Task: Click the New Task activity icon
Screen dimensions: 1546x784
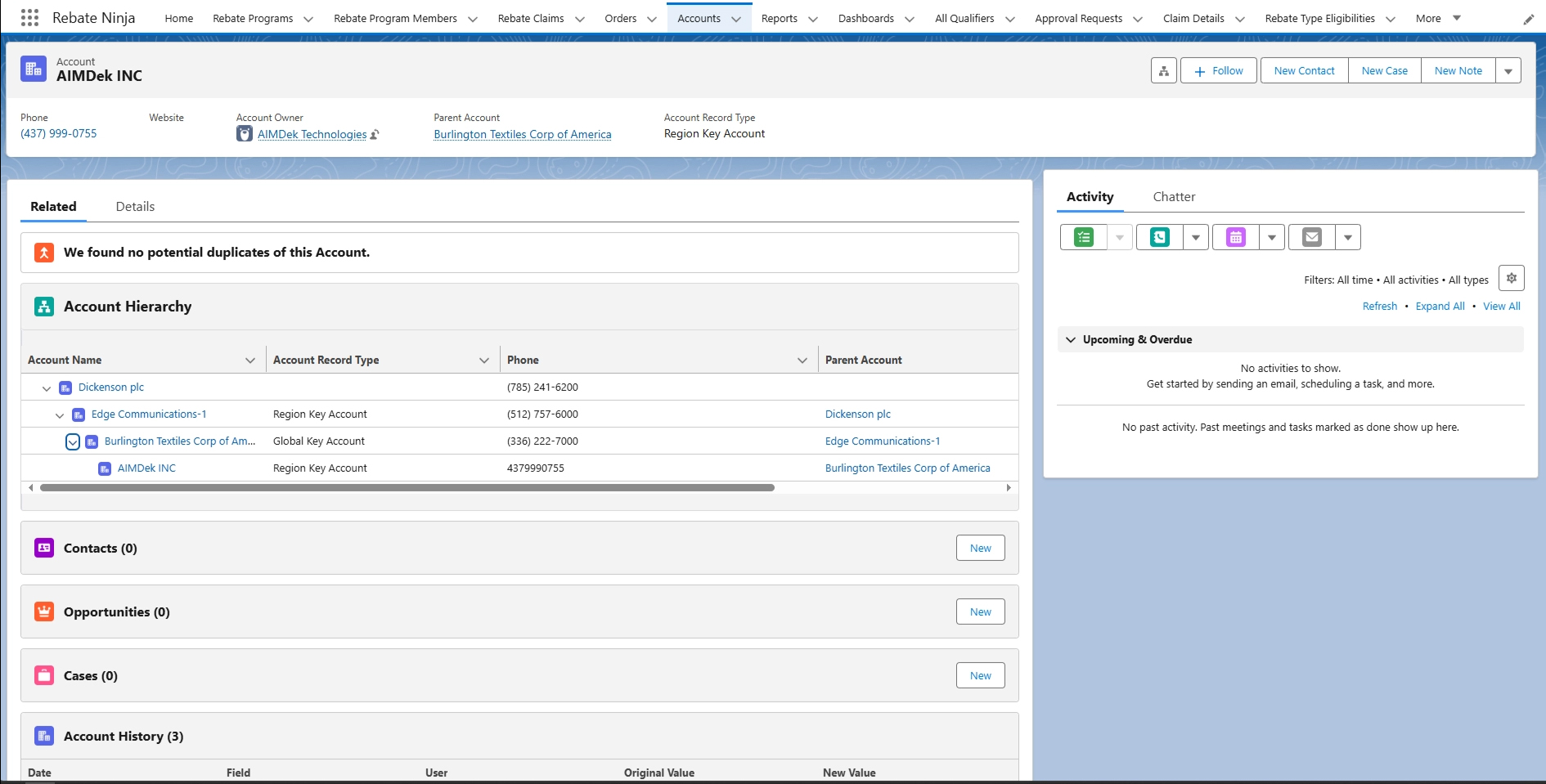Action: [1084, 237]
